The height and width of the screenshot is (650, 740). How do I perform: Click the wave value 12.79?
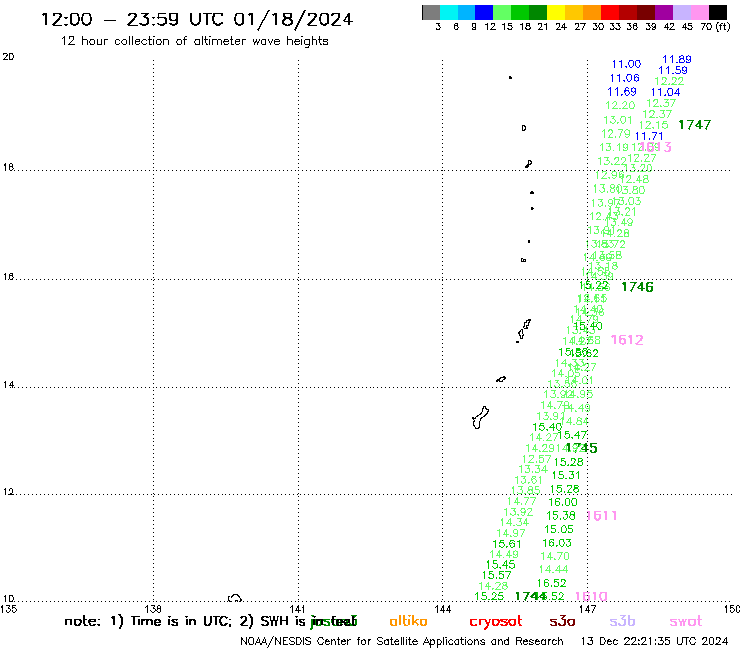pos(616,134)
